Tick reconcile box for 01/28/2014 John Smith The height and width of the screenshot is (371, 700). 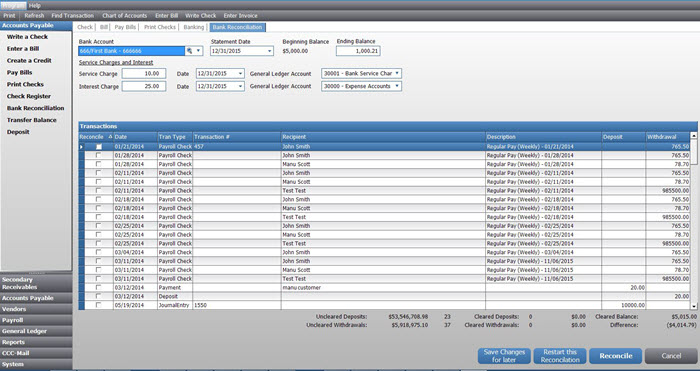click(x=98, y=155)
